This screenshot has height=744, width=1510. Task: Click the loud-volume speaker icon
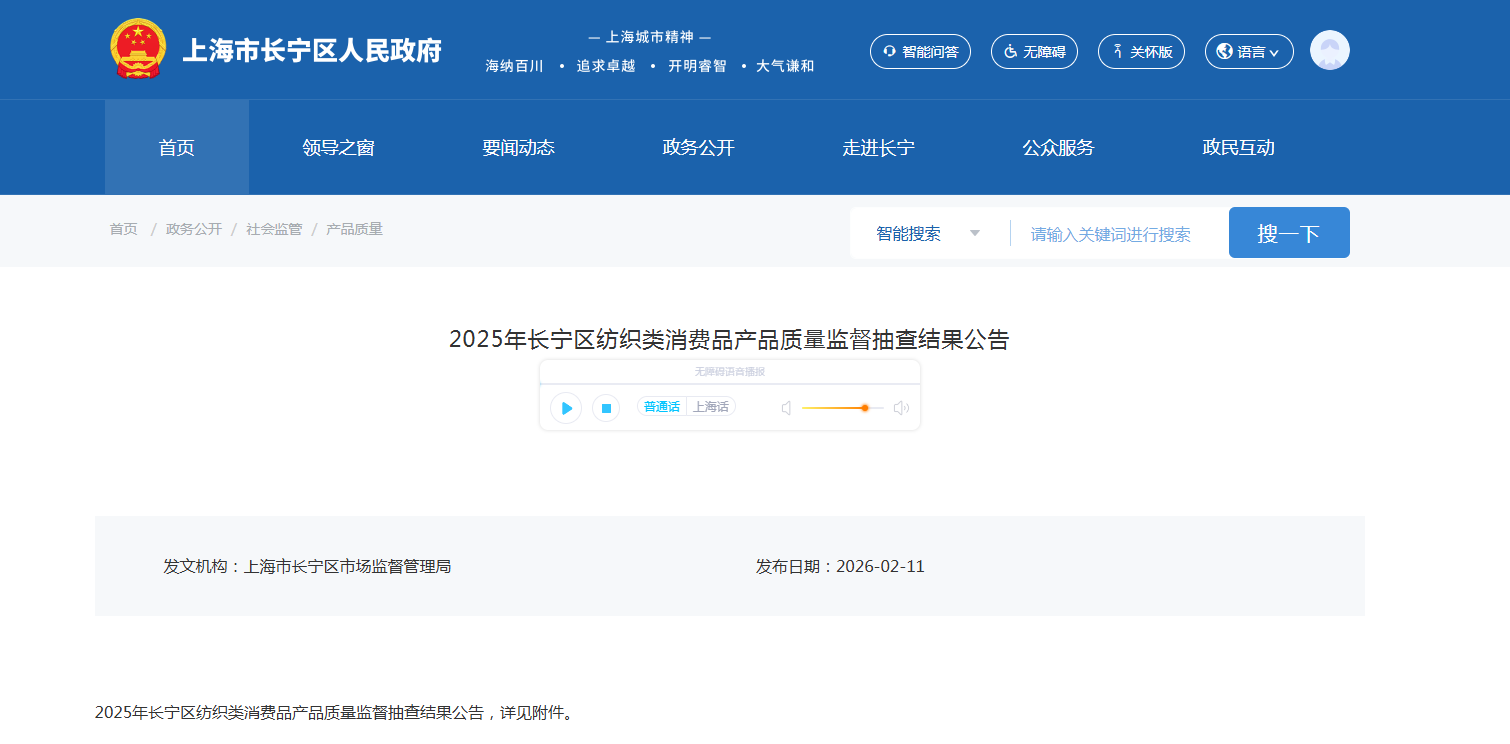pyautogui.click(x=901, y=408)
